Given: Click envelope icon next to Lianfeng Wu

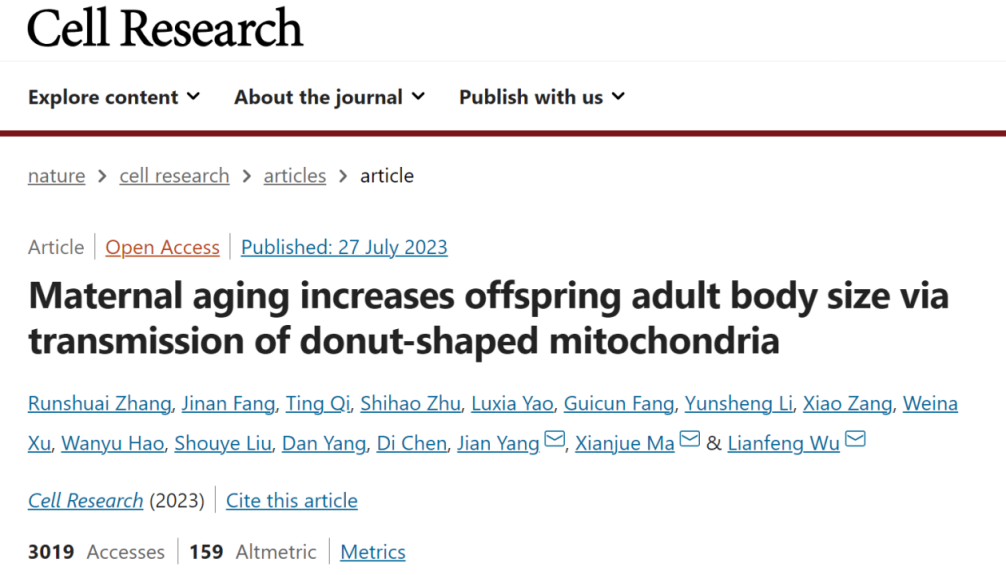Looking at the screenshot, I should [855, 441].
